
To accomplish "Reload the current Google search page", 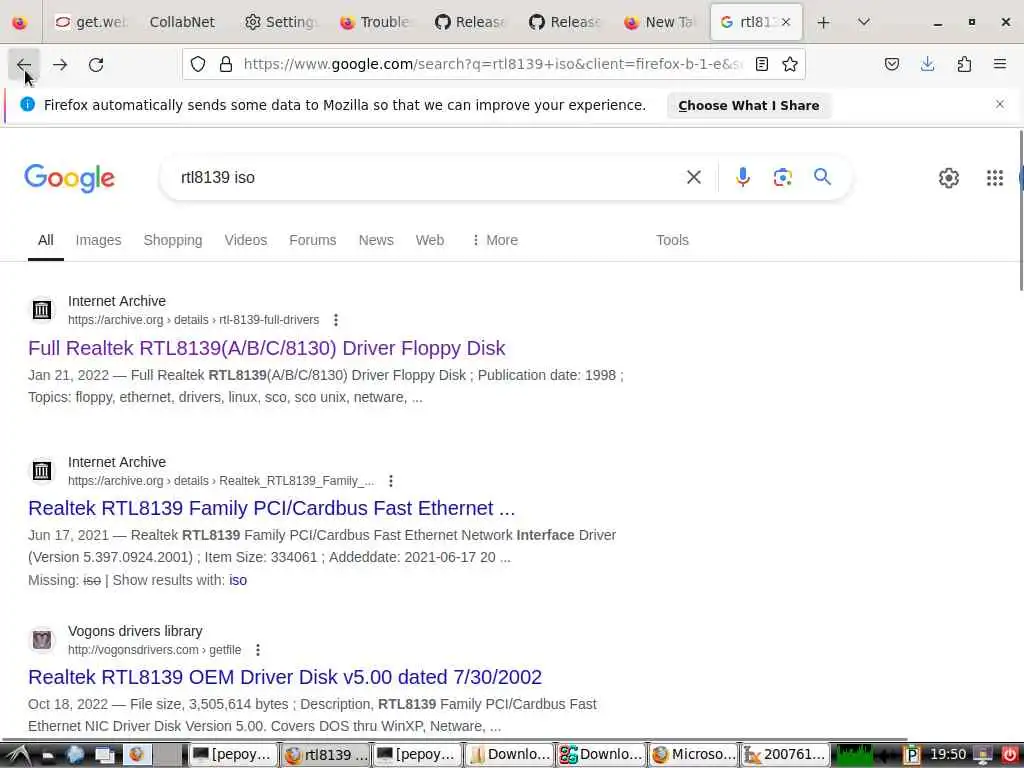I will [96, 64].
